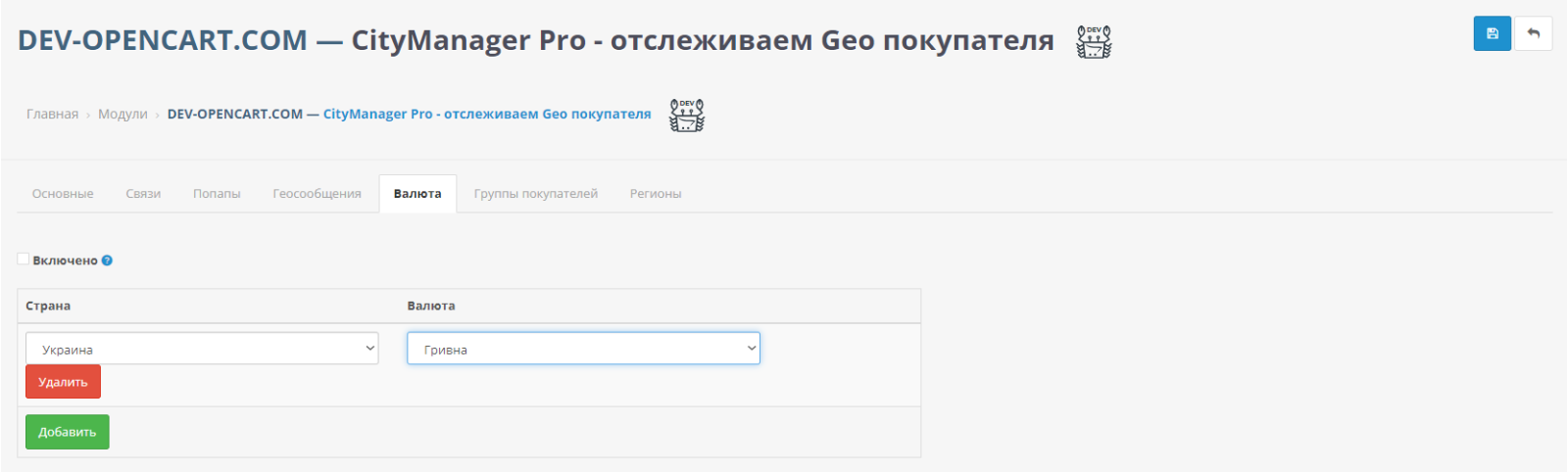This screenshot has height=472, width=1568.
Task: Select the Валюта tab
Action: [417, 194]
